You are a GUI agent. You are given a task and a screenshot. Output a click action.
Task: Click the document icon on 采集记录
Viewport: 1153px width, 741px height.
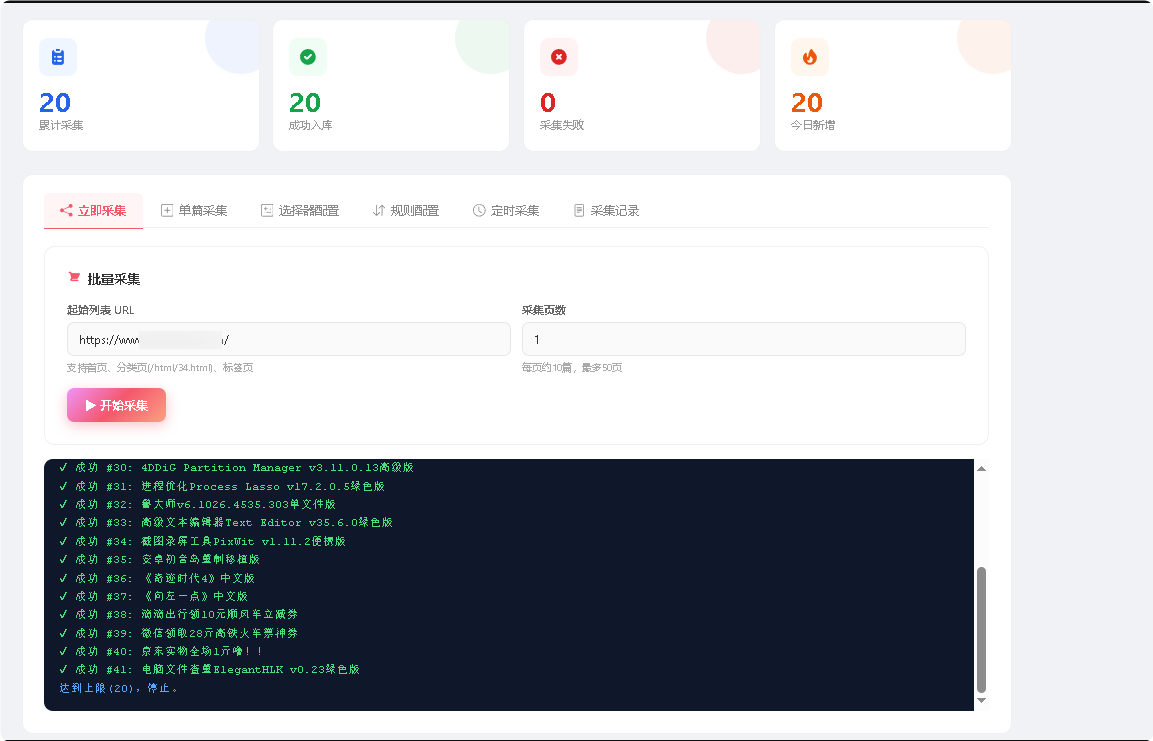pos(577,210)
